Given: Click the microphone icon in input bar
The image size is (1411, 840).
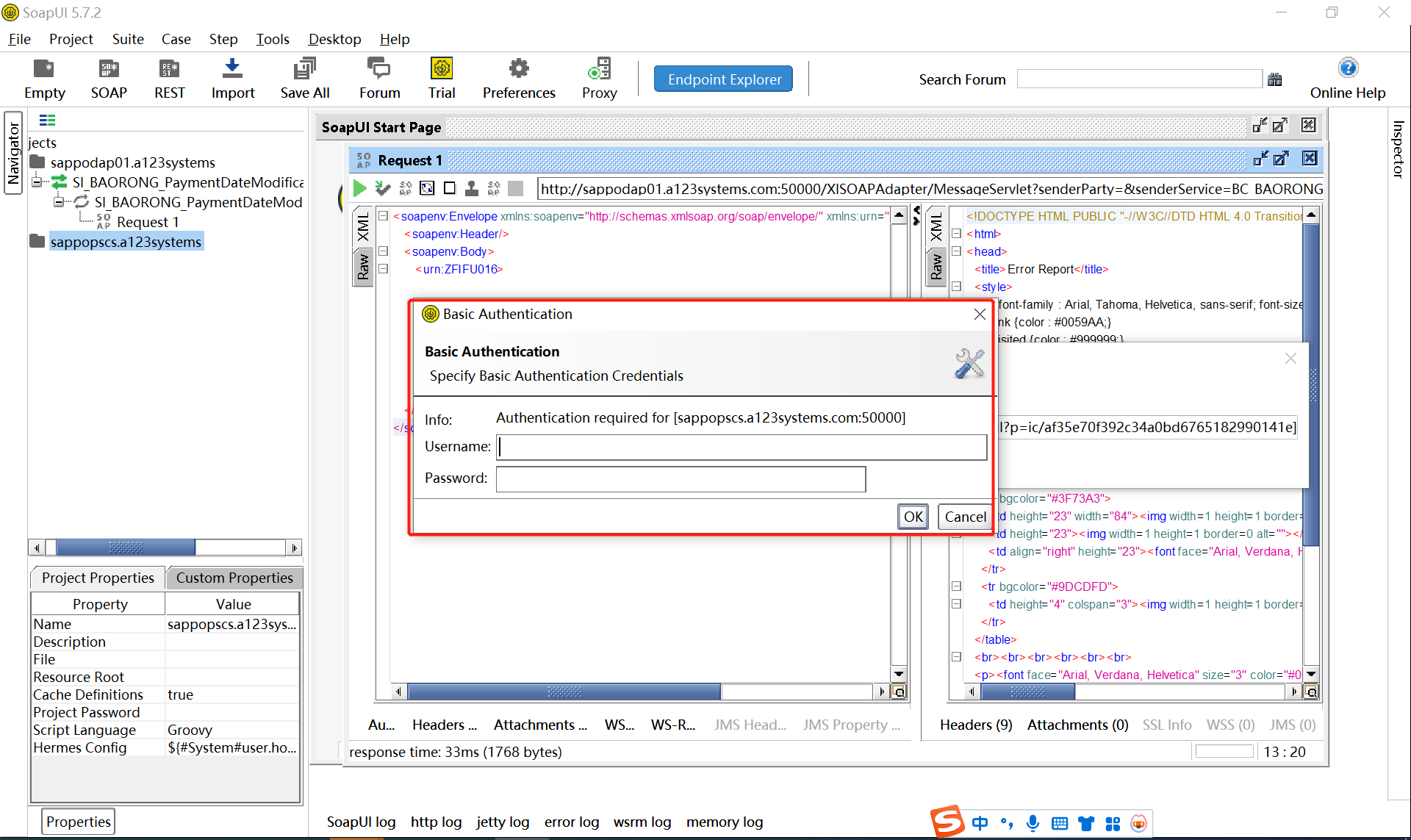Looking at the screenshot, I should [1033, 823].
